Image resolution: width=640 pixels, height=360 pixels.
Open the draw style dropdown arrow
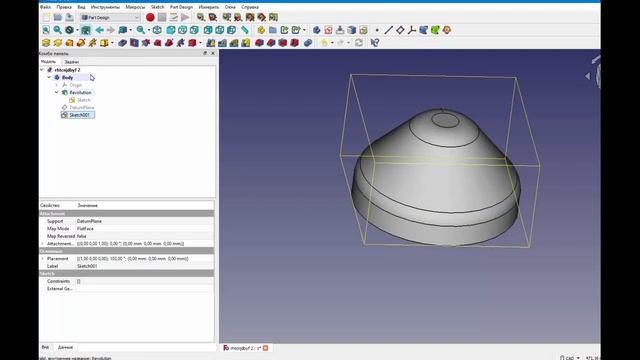click(77, 30)
